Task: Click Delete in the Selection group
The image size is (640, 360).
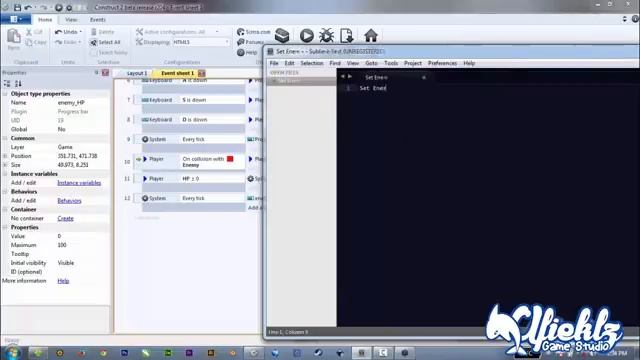Action: tap(102, 32)
